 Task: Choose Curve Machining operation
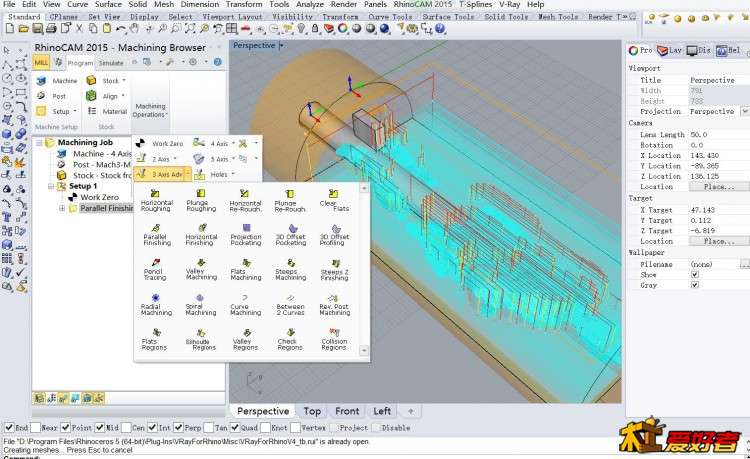(x=245, y=305)
